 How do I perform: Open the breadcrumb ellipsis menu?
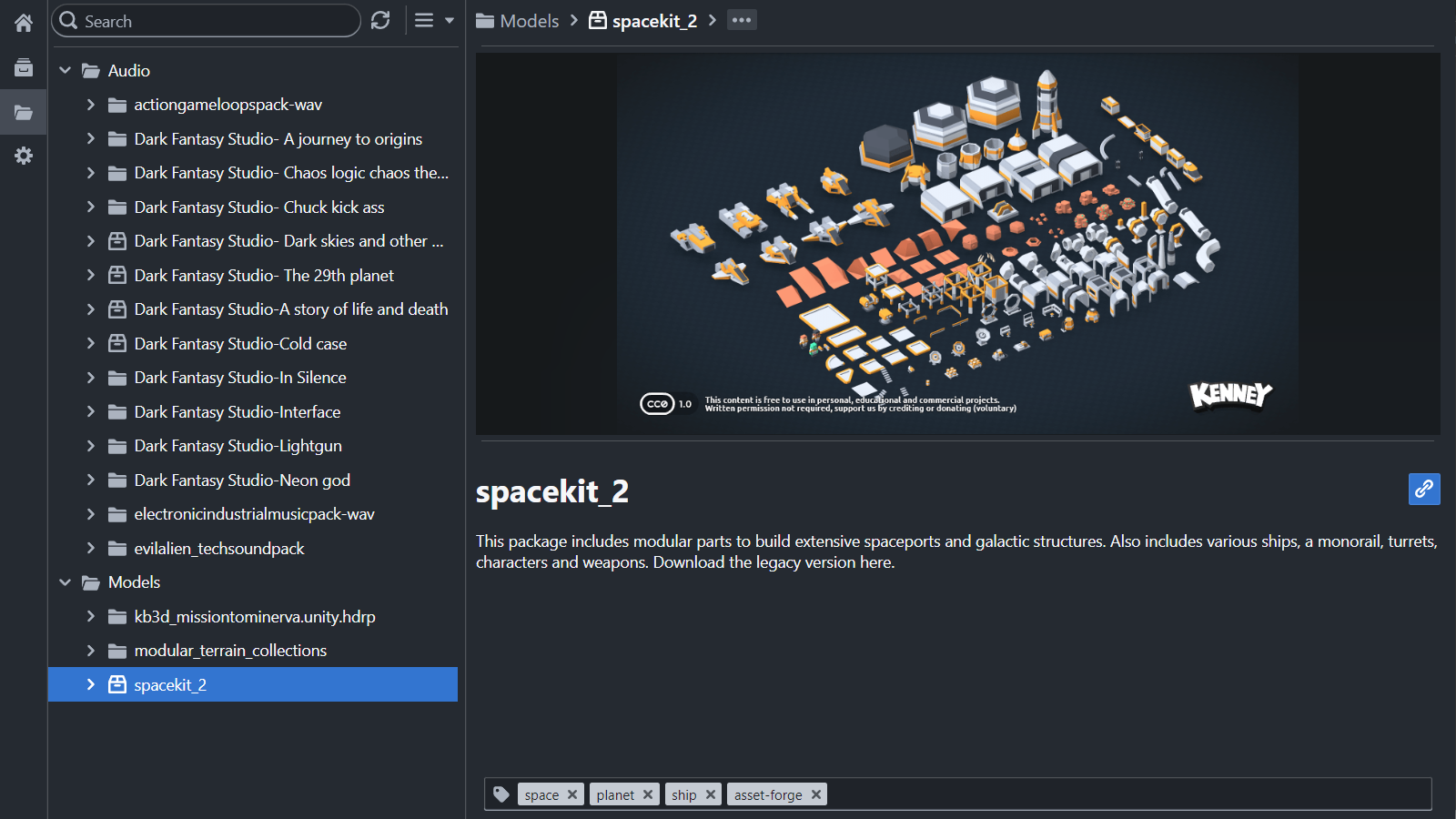click(742, 20)
